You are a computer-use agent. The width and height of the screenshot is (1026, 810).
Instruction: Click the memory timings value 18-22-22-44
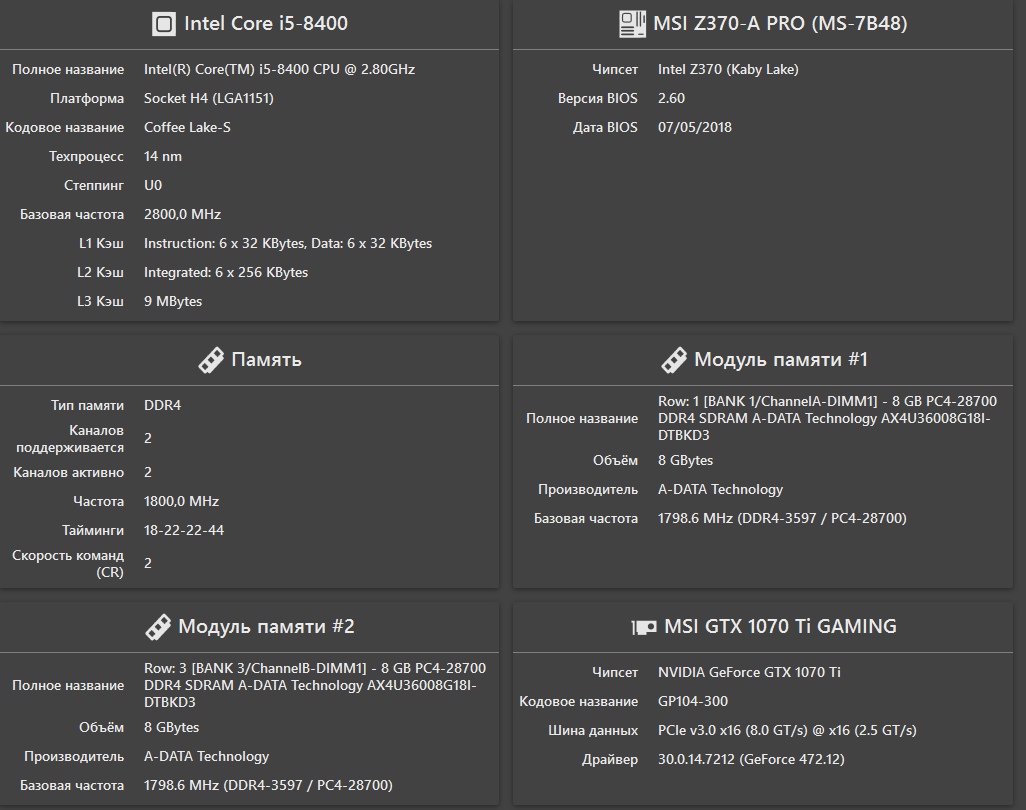(184, 530)
